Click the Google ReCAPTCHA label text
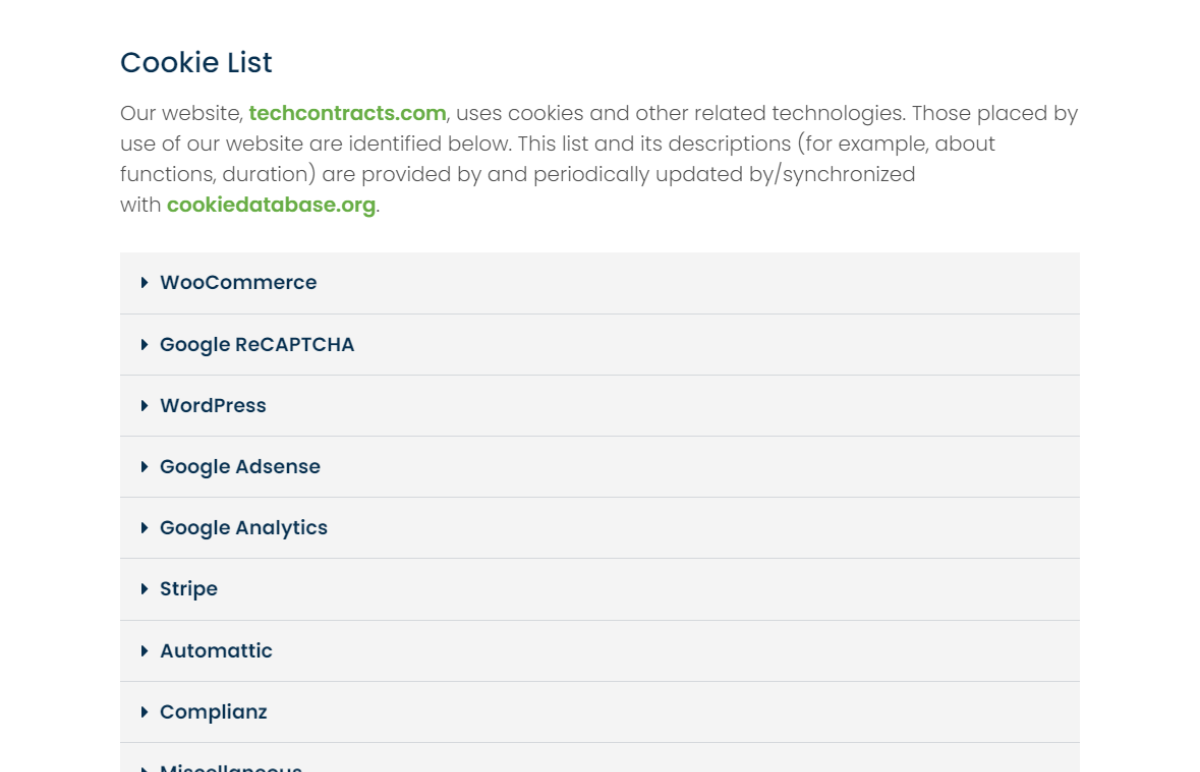This screenshot has height=772, width=1200. 257,344
